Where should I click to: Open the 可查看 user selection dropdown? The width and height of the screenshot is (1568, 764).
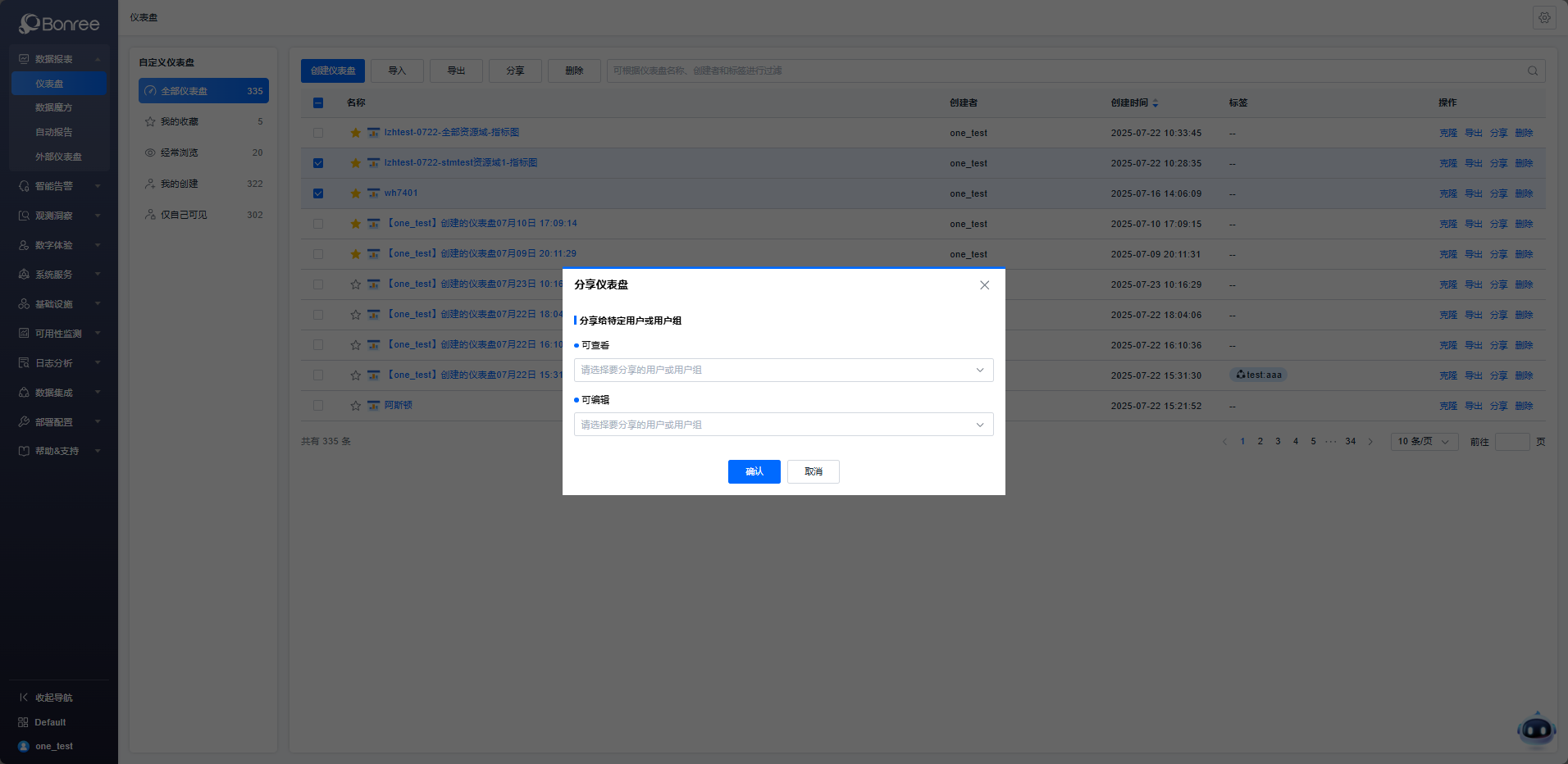tap(783, 370)
